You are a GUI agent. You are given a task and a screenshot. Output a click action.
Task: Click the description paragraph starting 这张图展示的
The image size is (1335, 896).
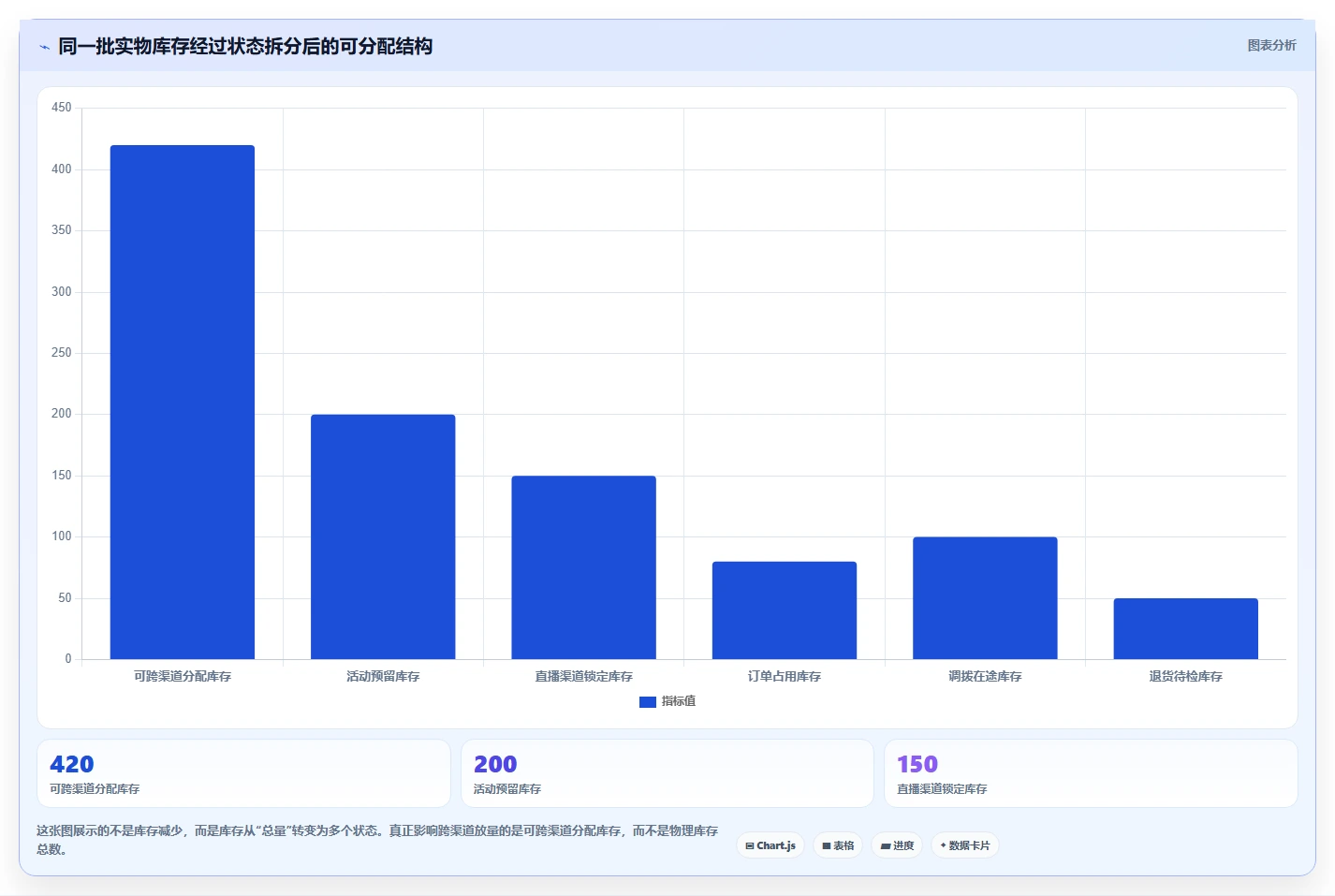pos(377,840)
